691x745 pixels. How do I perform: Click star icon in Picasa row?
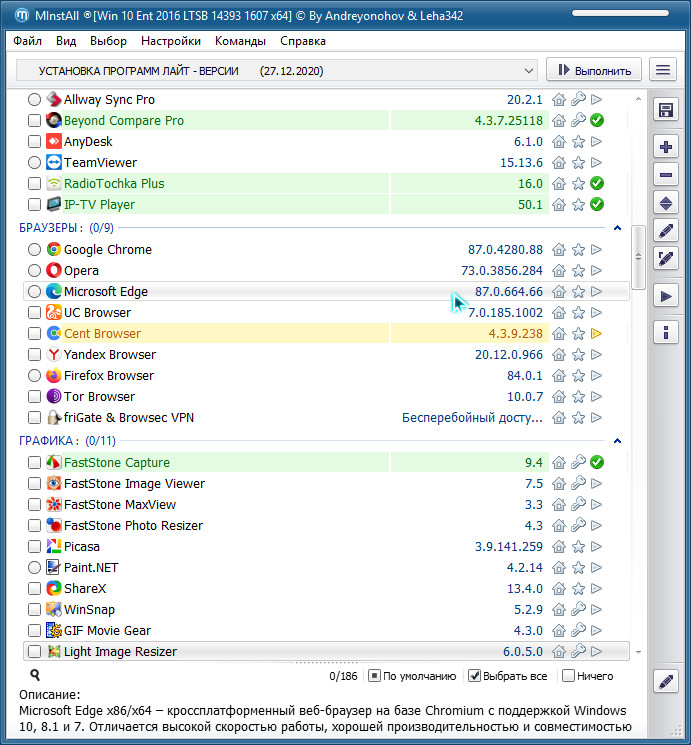[578, 546]
